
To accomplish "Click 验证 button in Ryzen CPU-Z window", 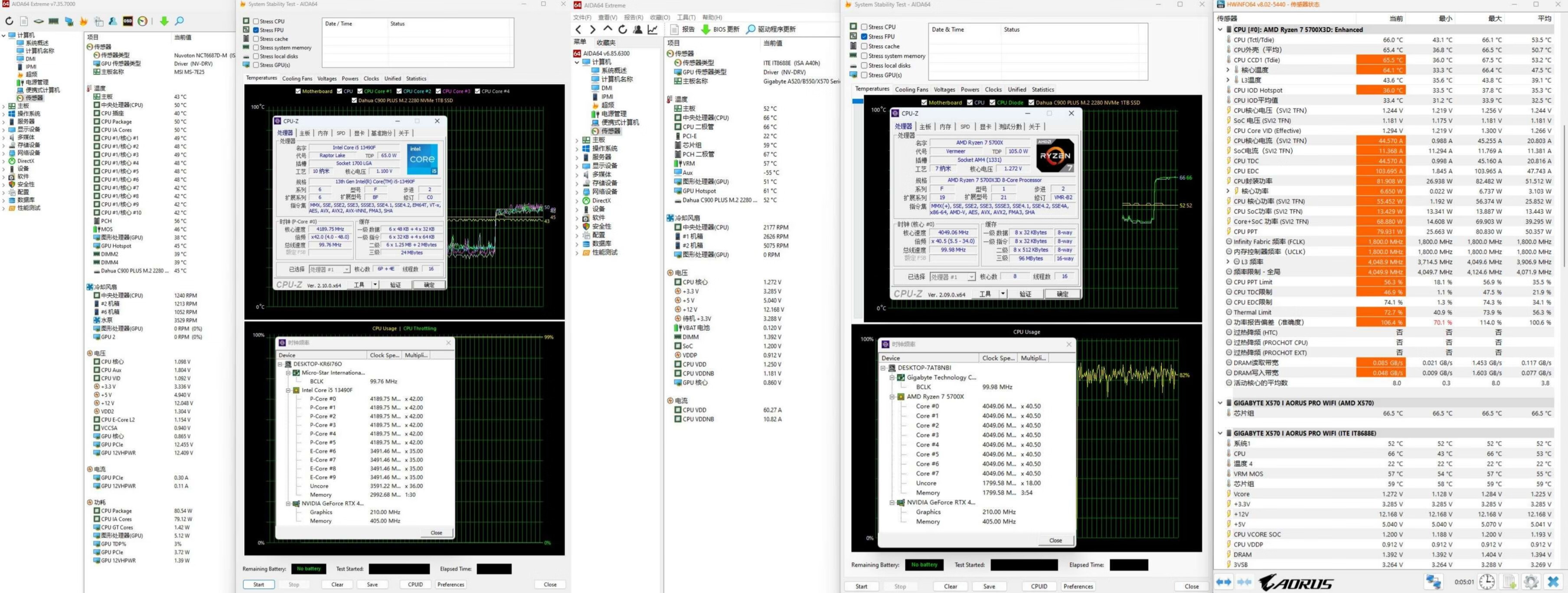I will pyautogui.click(x=1025, y=294).
